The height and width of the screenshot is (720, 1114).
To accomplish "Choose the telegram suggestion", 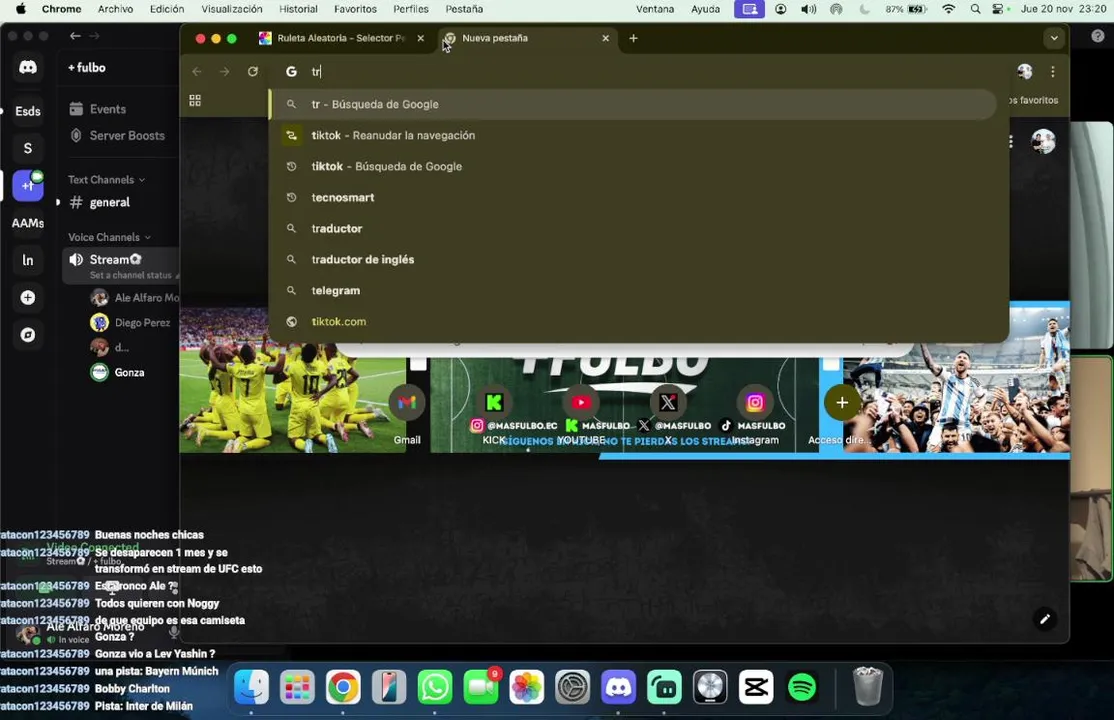I will 632,291.
